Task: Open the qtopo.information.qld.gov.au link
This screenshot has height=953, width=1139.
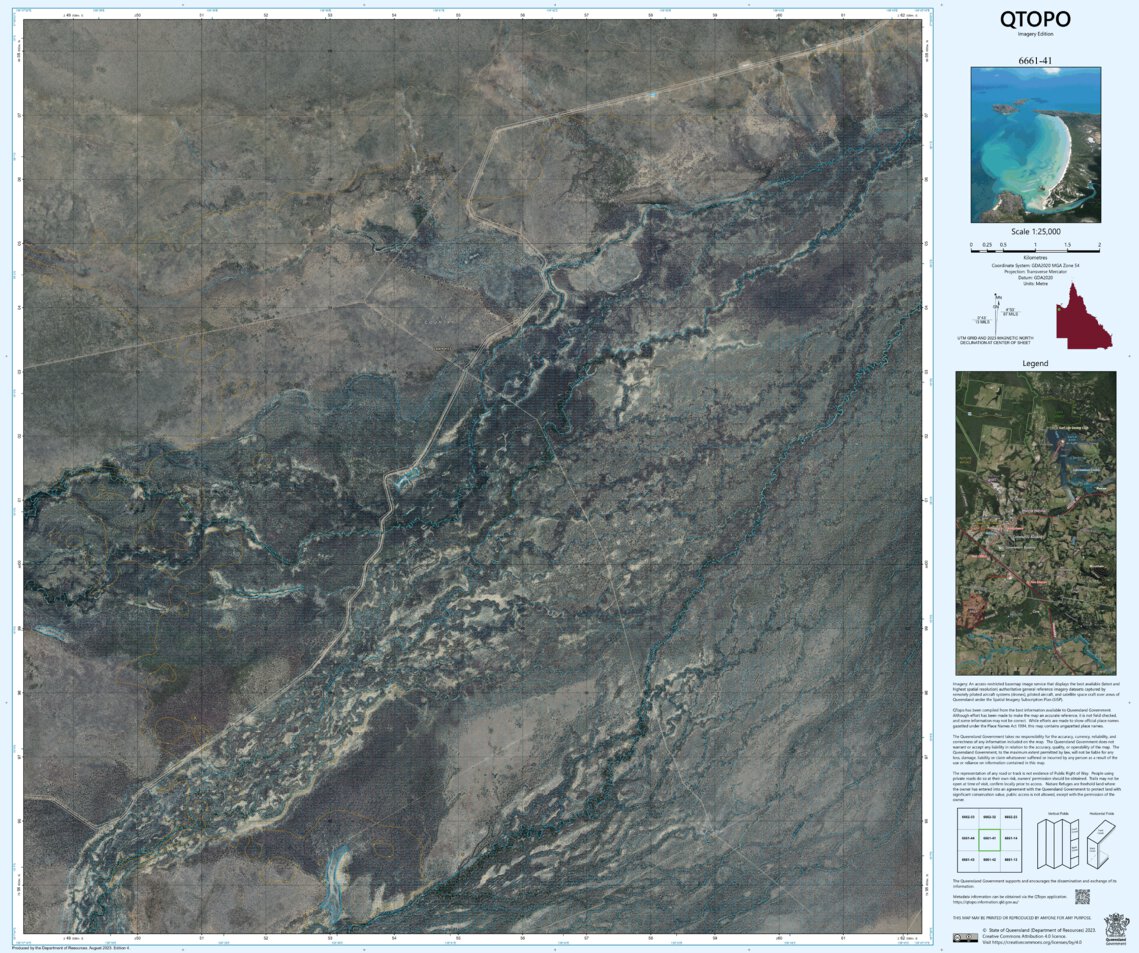Action: 986,902
